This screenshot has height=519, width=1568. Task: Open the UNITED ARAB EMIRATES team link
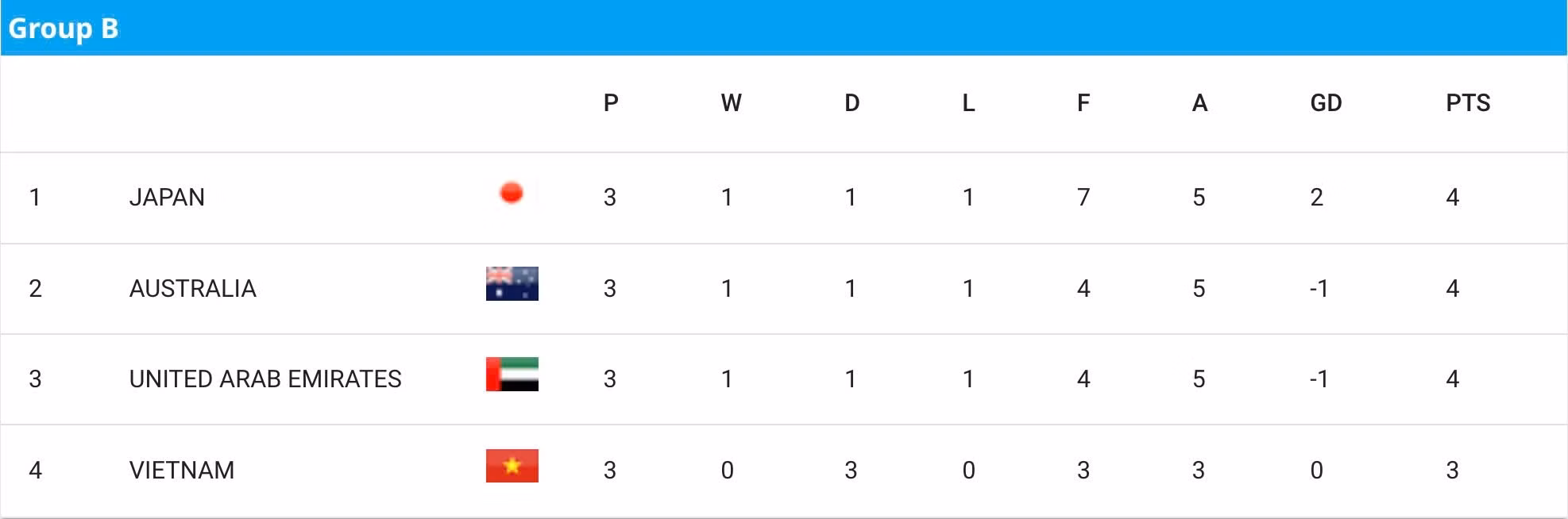tap(265, 379)
